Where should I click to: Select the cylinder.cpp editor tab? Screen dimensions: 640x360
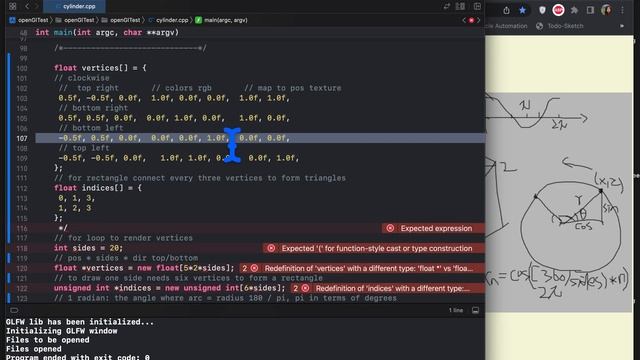tap(75, 6)
